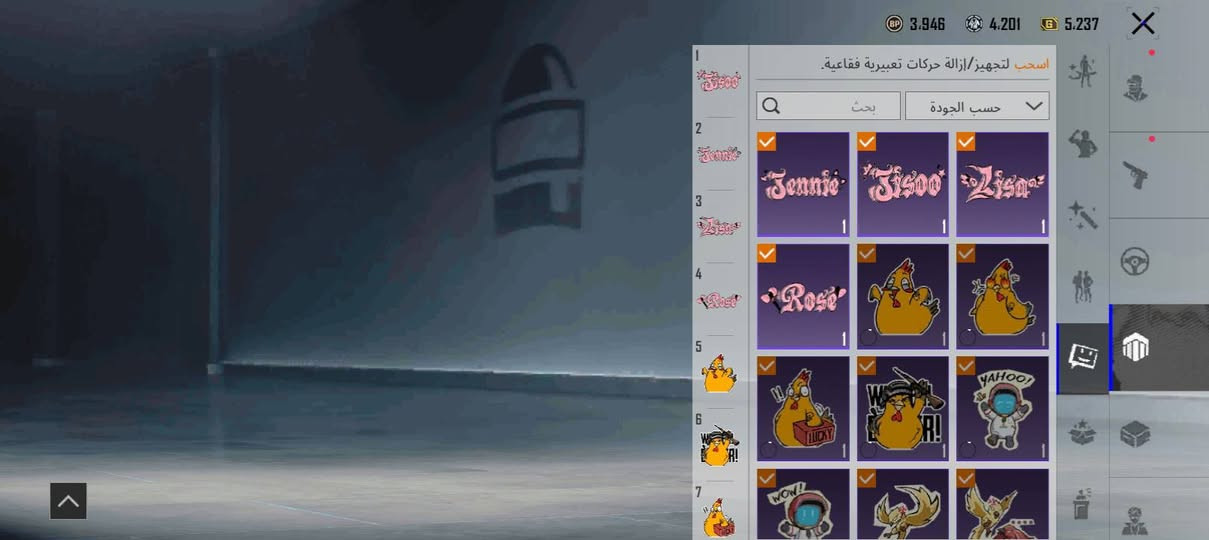This screenshot has width=1209, height=540.
Task: Select equipped slot 5 chicken graffiti
Action: pyautogui.click(x=719, y=374)
